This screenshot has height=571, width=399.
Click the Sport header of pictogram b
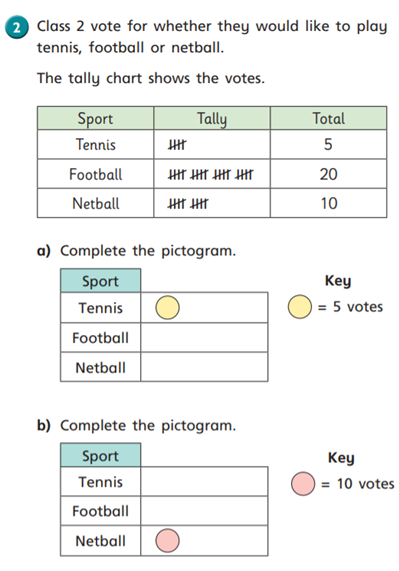tap(100, 455)
